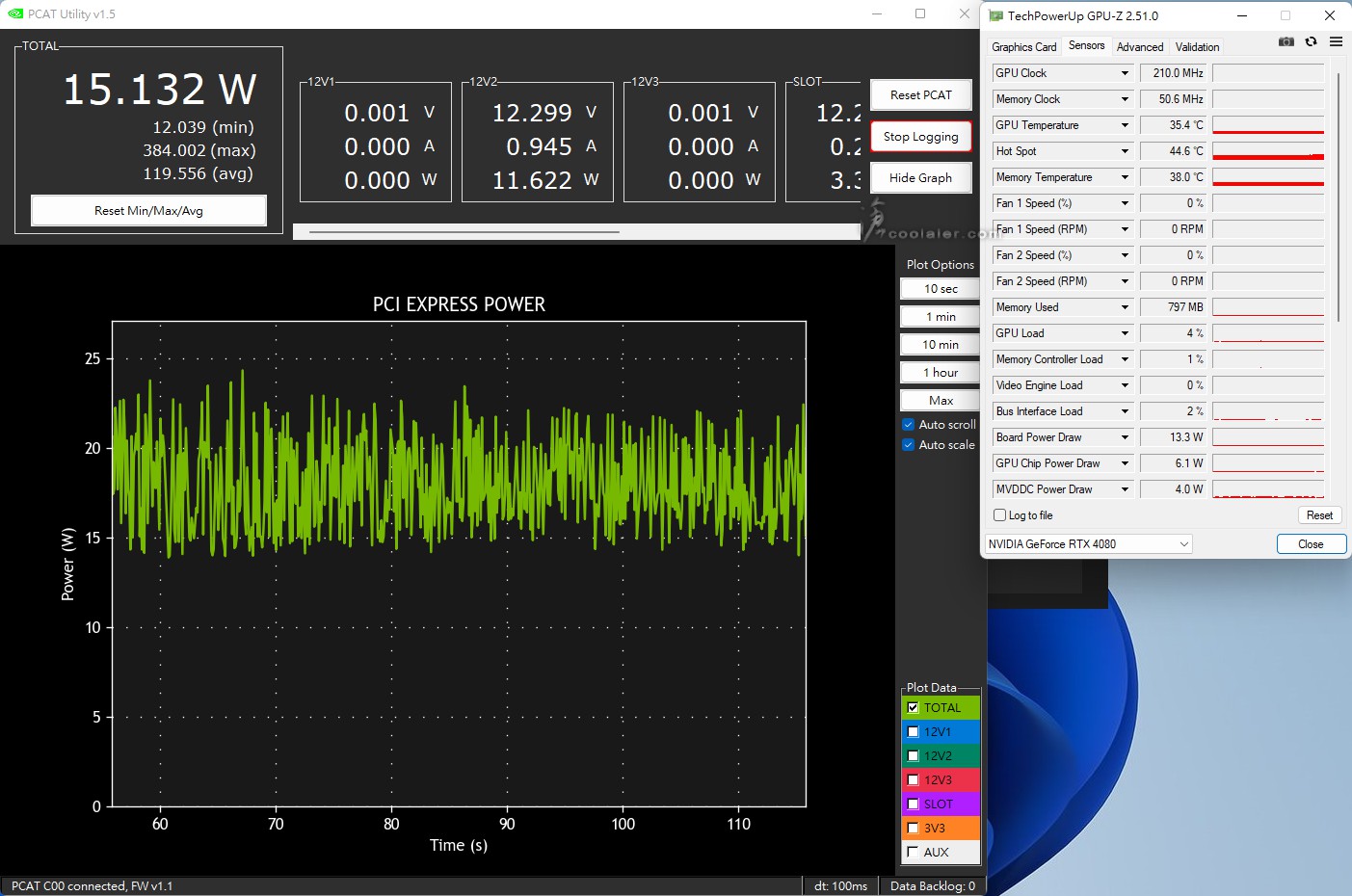Click the GPU-Z app icon in title bar
The width and height of the screenshot is (1352, 896).
tap(996, 15)
